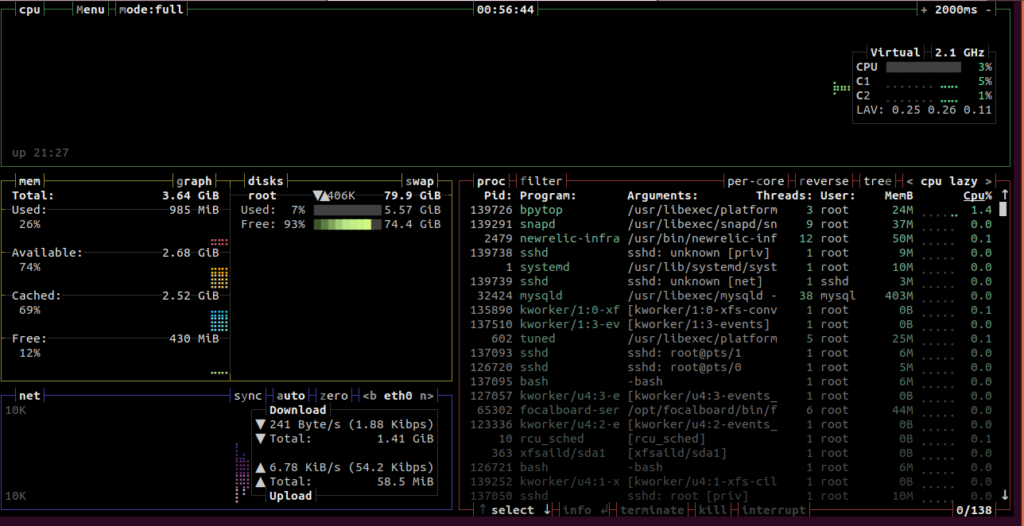The height and width of the screenshot is (526, 1024).
Task: Click the root disk Used bar
Action: pyautogui.click(x=347, y=210)
